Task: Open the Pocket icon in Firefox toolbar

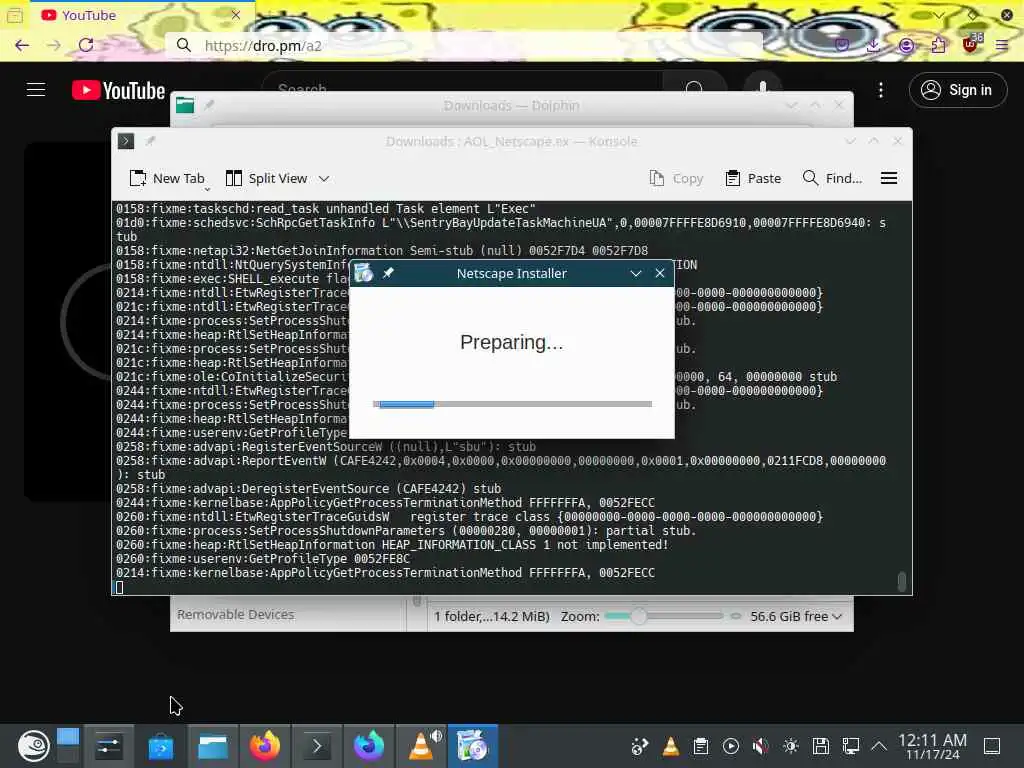Action: (x=842, y=45)
